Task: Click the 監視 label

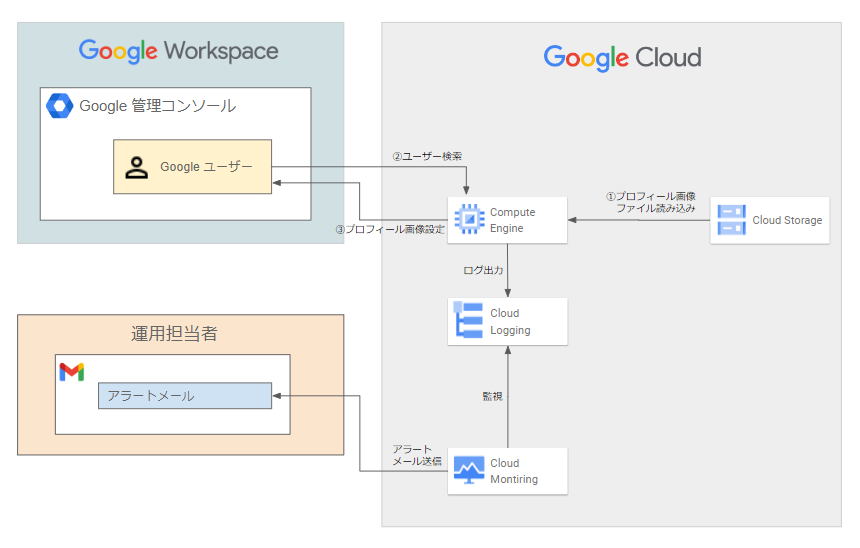Action: coord(492,396)
